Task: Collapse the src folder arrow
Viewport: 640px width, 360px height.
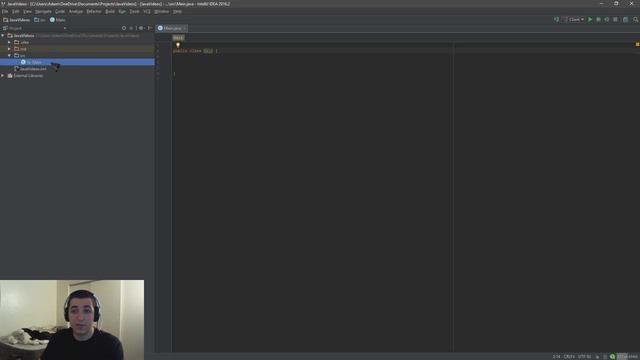Action: tap(9, 56)
